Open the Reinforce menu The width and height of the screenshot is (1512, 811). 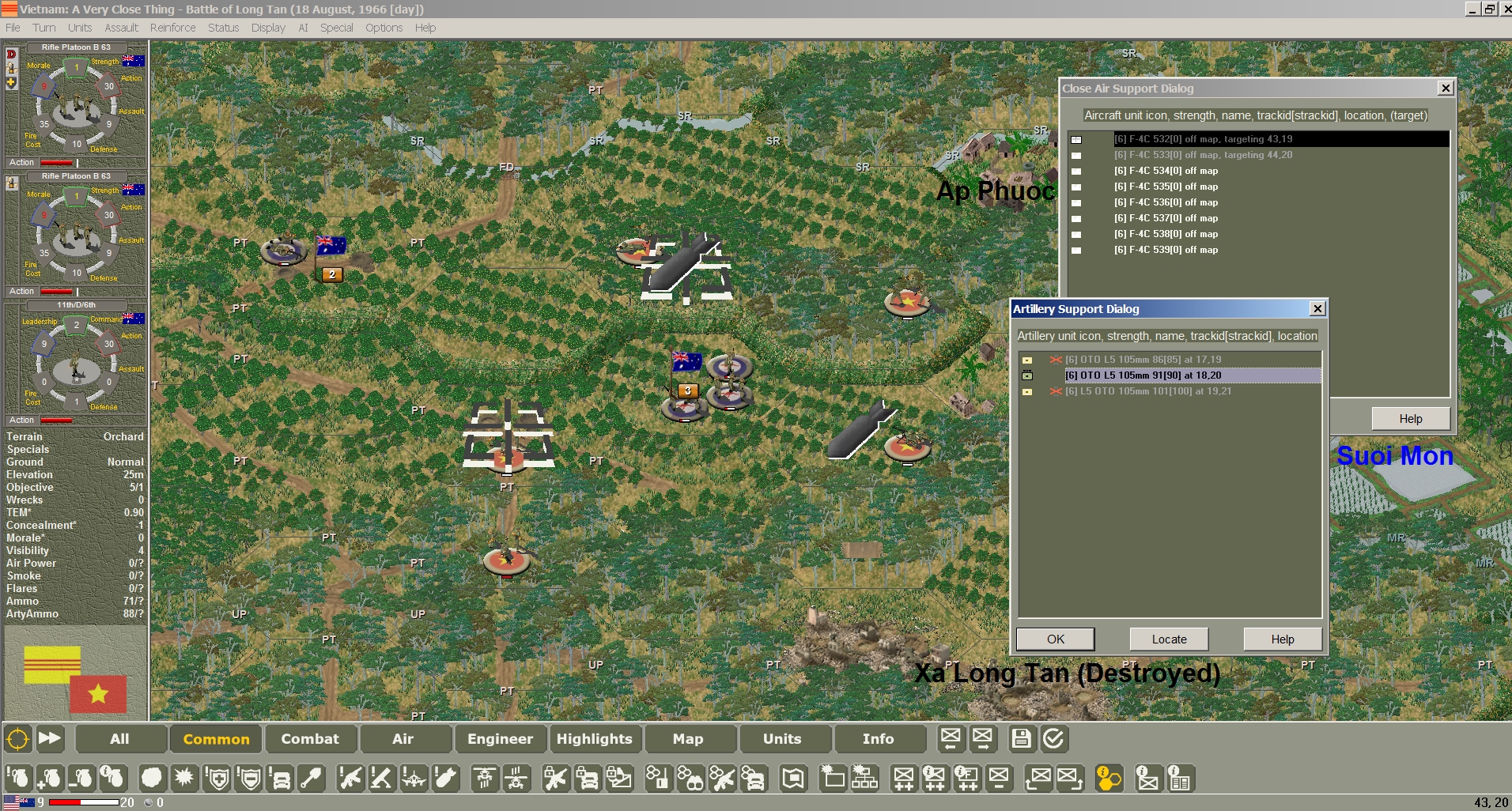(x=172, y=28)
